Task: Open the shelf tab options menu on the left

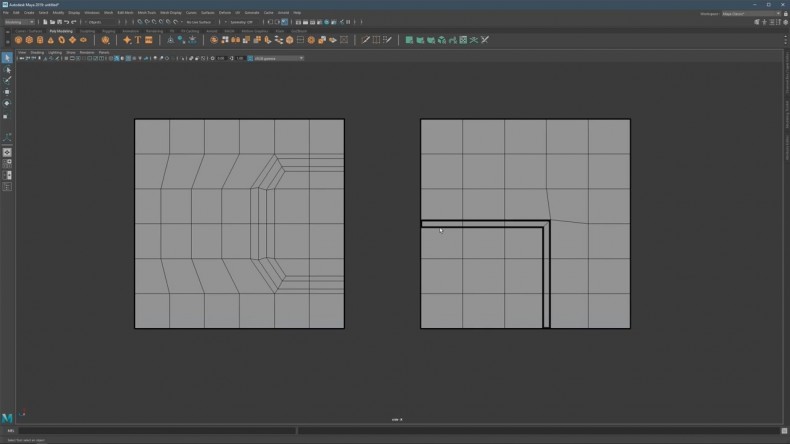Action: pyautogui.click(x=8, y=31)
